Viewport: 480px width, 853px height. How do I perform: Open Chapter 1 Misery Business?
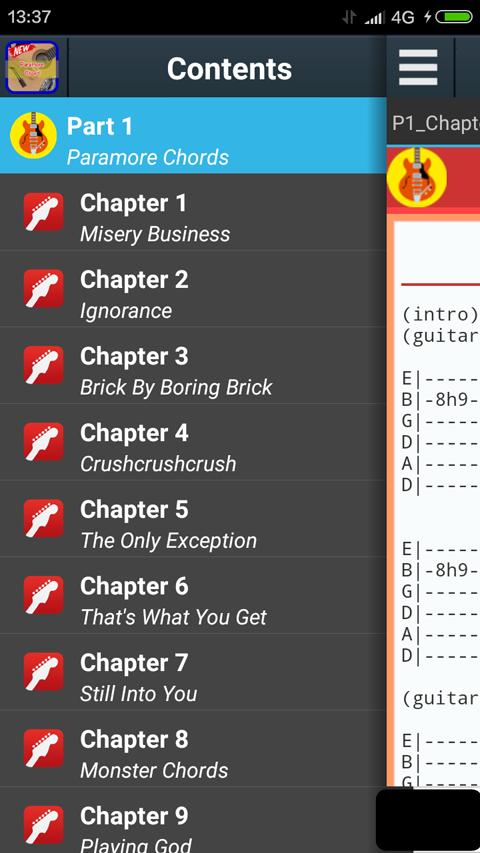(x=193, y=212)
